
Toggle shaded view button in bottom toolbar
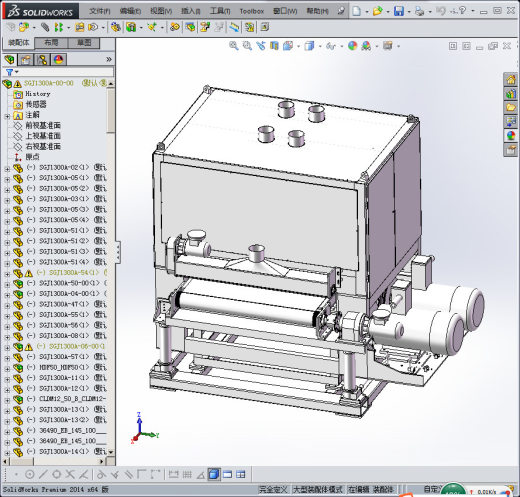pos(214,474)
